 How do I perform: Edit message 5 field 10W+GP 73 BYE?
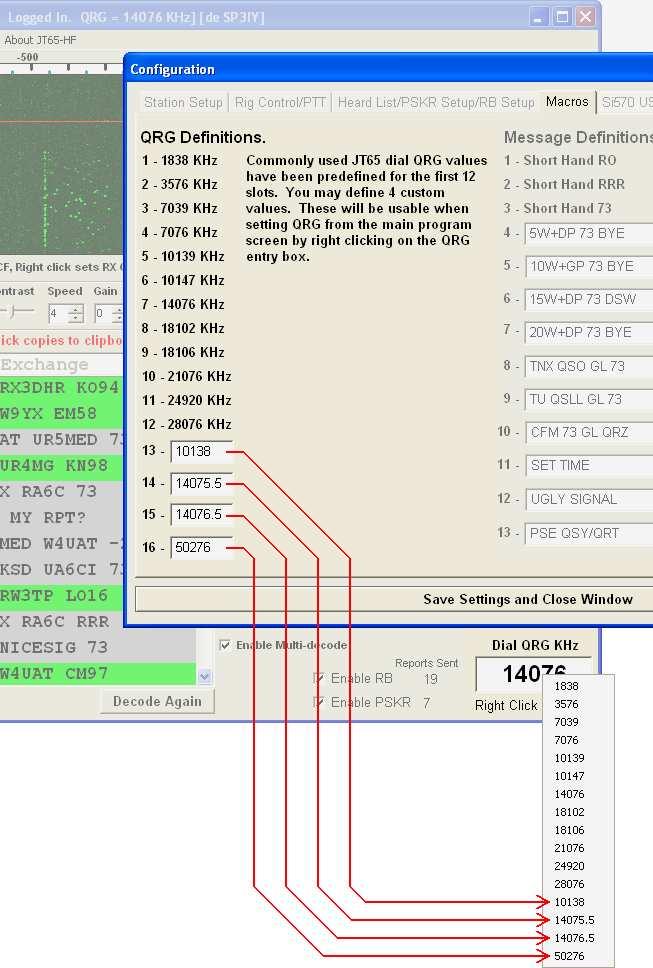pos(589,266)
